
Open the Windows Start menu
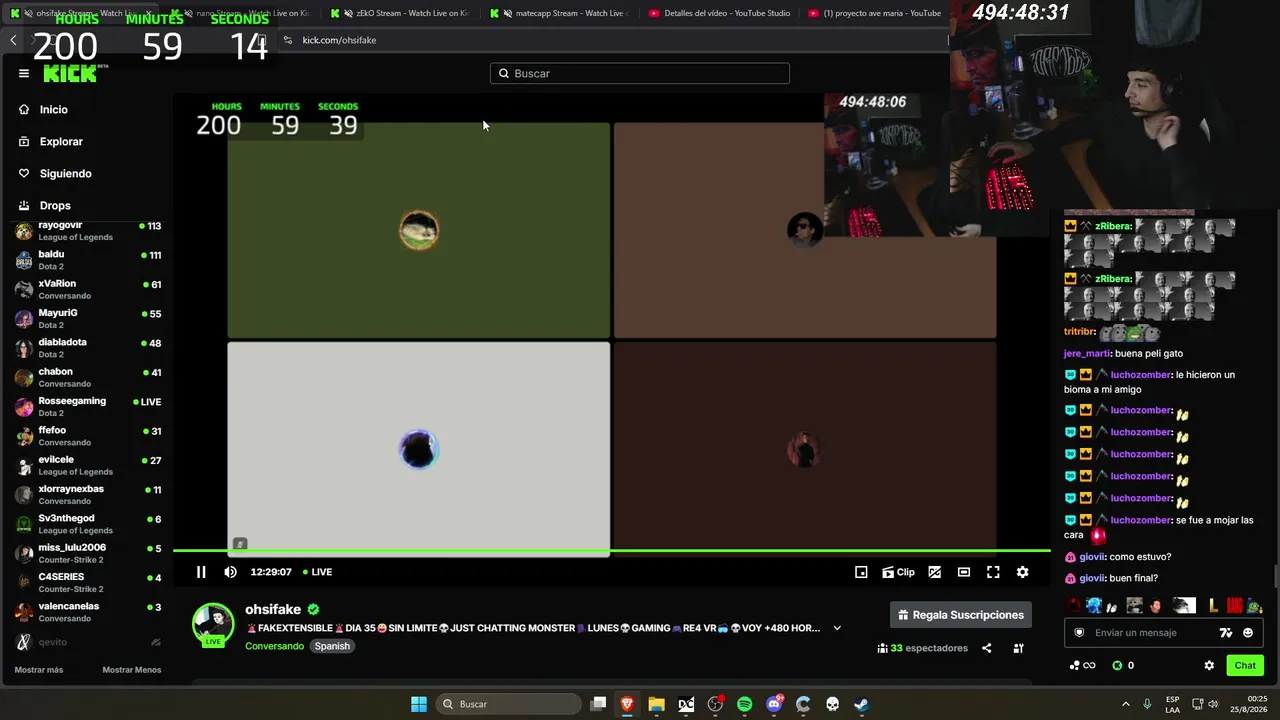[x=419, y=704]
